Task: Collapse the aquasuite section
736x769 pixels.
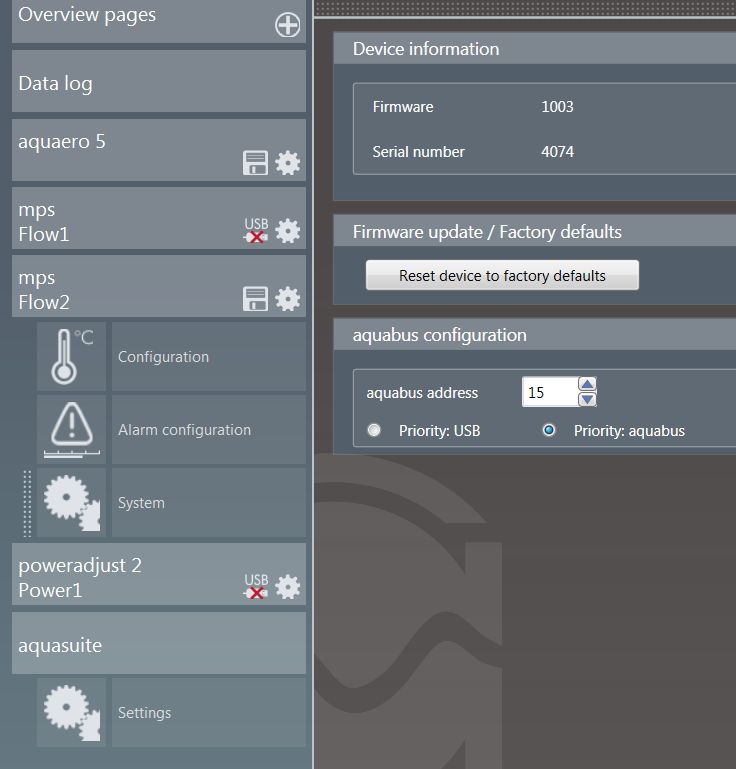Action: point(159,643)
